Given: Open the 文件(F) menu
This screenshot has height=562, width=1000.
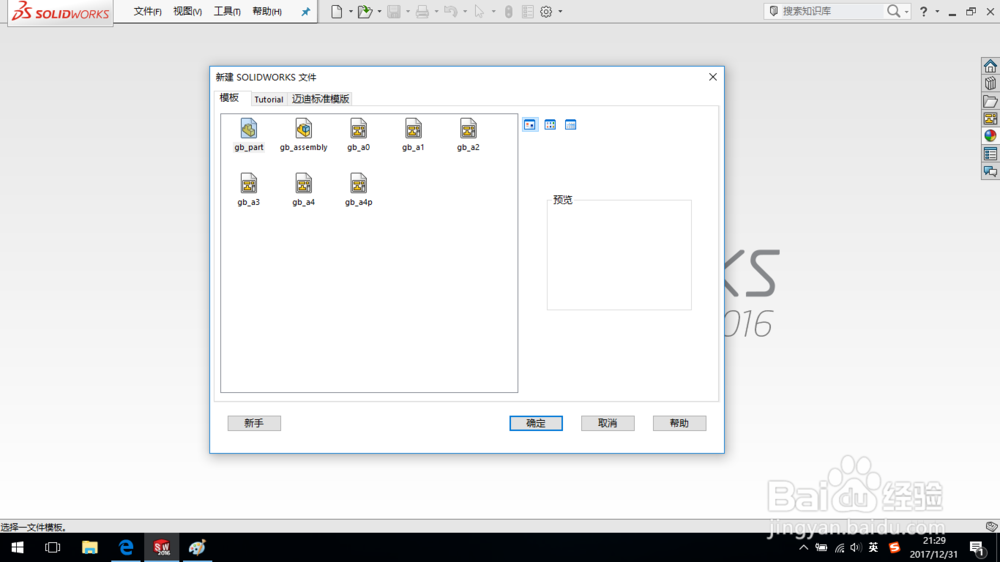Looking at the screenshot, I should click(147, 11).
